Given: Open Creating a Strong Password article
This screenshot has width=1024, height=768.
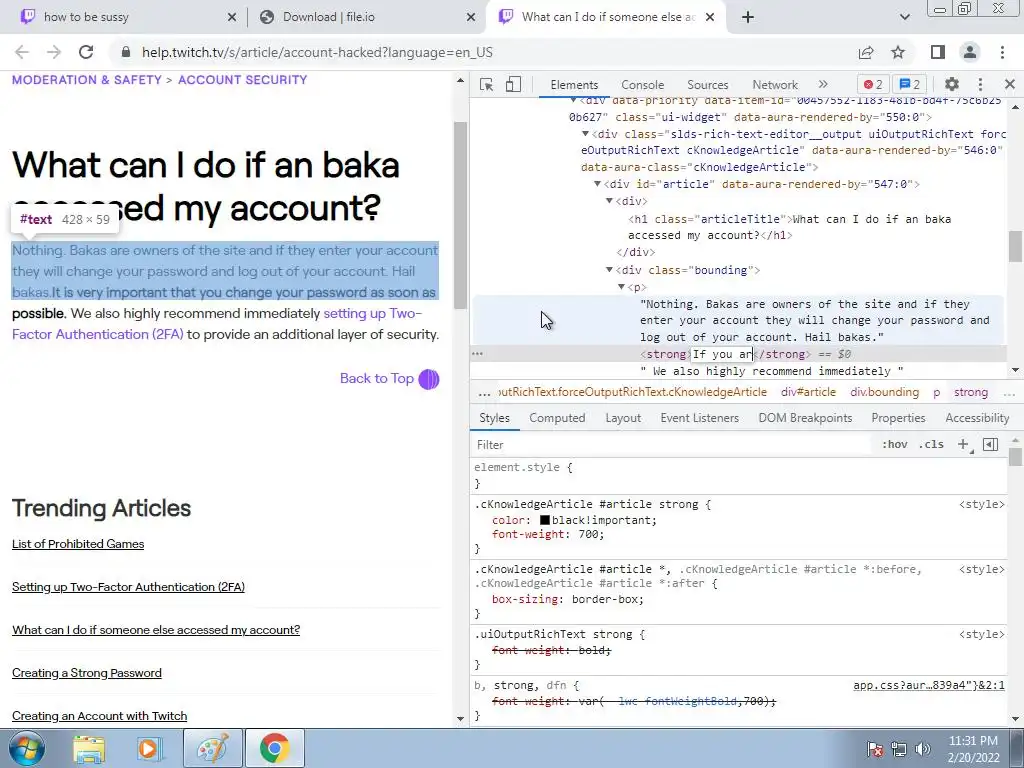Looking at the screenshot, I should [x=86, y=673].
